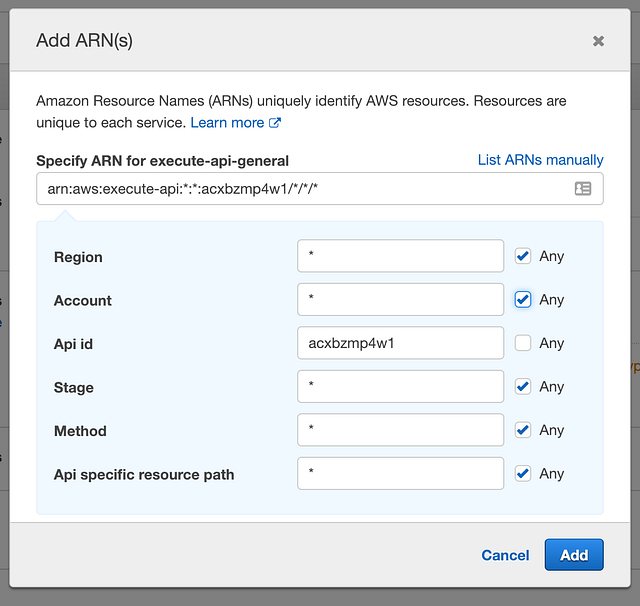The width and height of the screenshot is (640, 606).
Task: Click List ARNs manually link
Action: 540,160
